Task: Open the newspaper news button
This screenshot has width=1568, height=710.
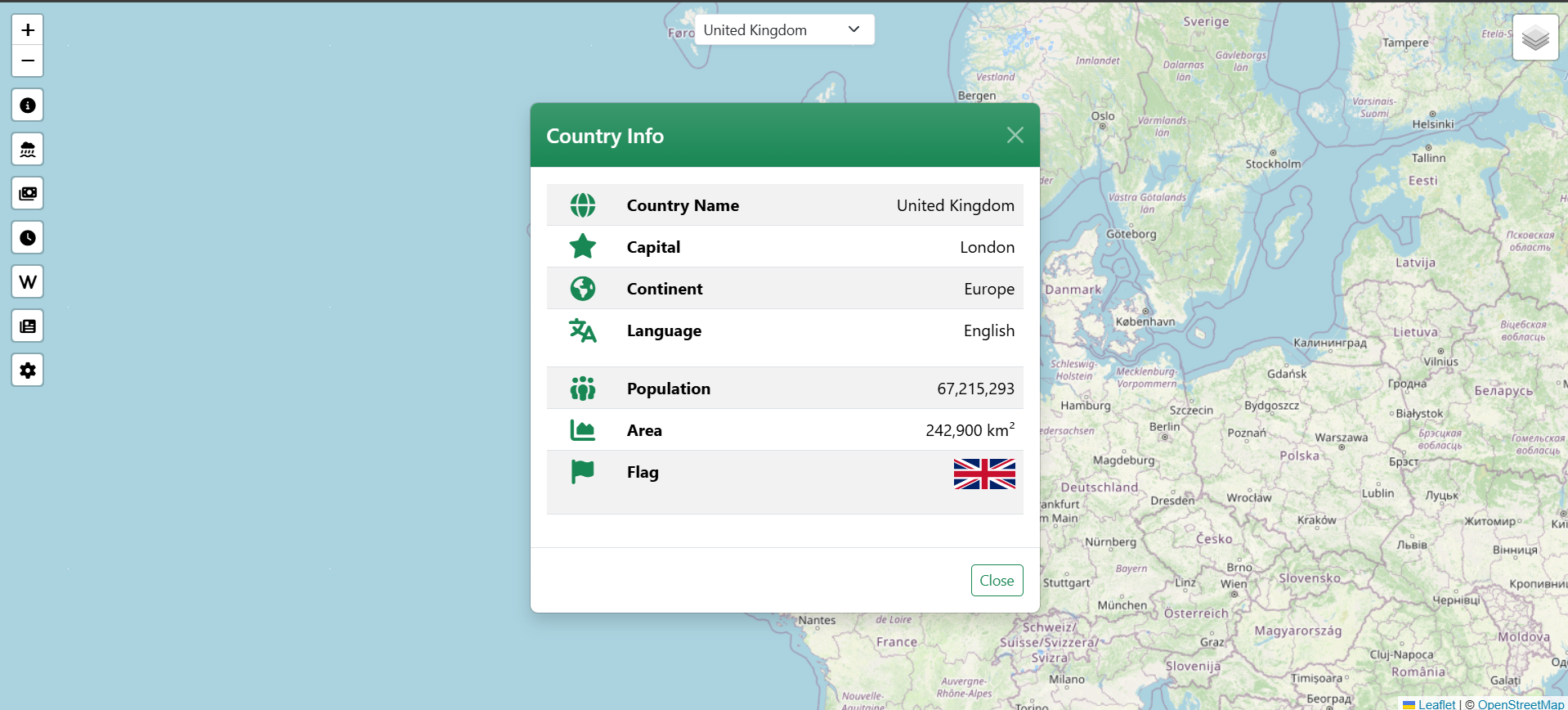Action: (28, 326)
